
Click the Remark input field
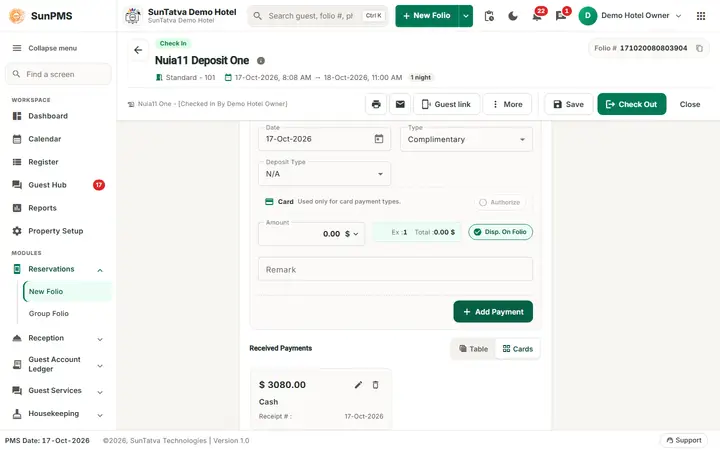[395, 270]
